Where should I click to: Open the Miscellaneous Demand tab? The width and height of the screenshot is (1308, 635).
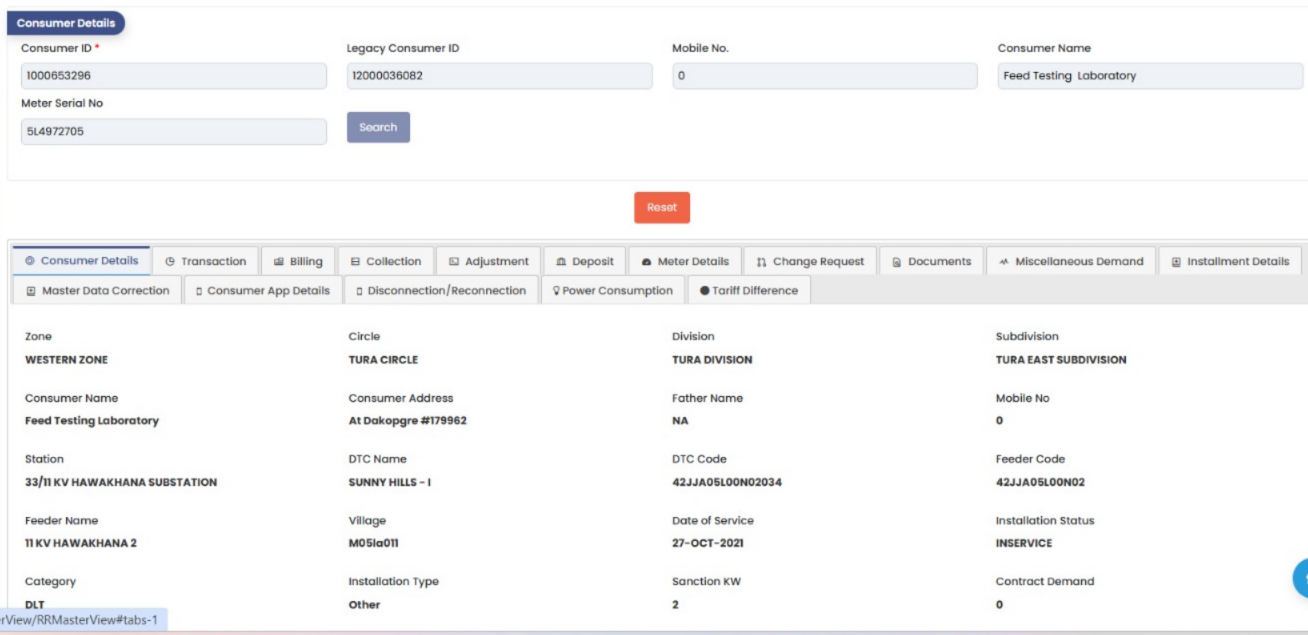1071,261
